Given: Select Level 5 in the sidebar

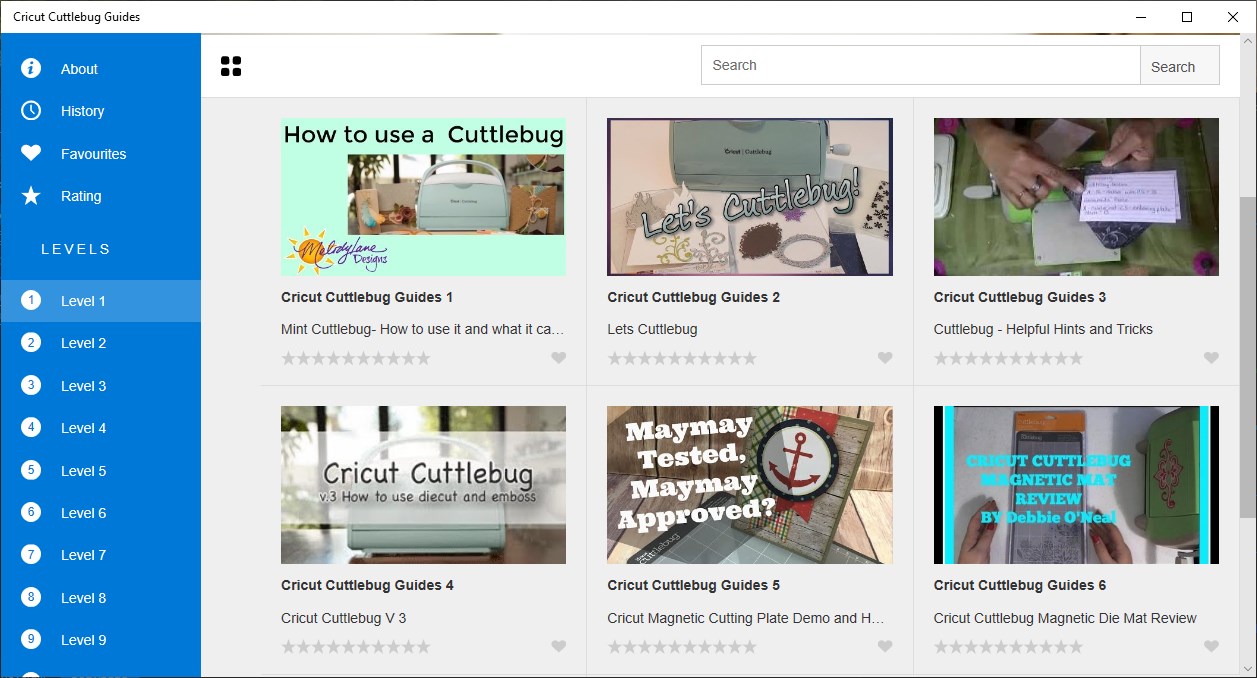Looking at the screenshot, I should tap(100, 471).
